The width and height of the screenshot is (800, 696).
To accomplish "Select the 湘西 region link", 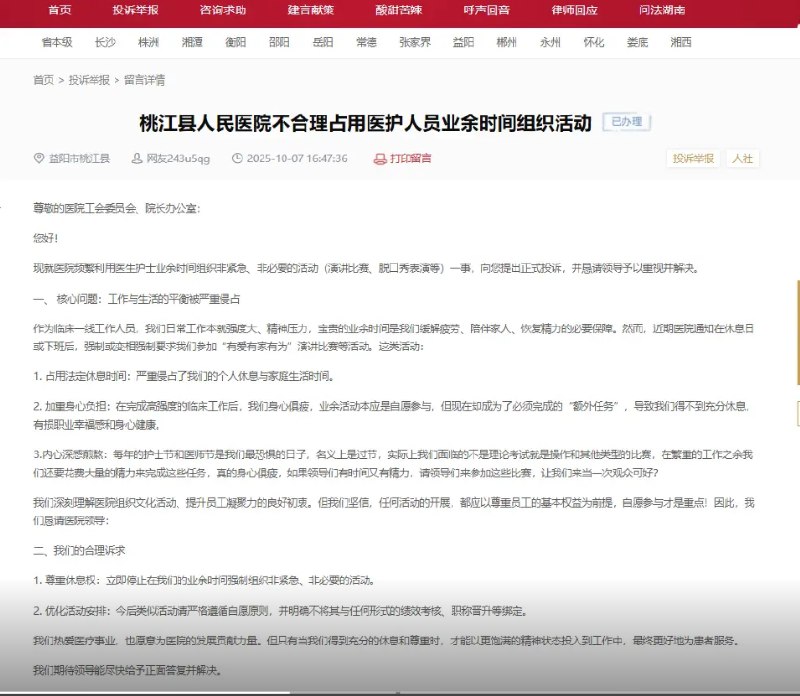I will 681,42.
